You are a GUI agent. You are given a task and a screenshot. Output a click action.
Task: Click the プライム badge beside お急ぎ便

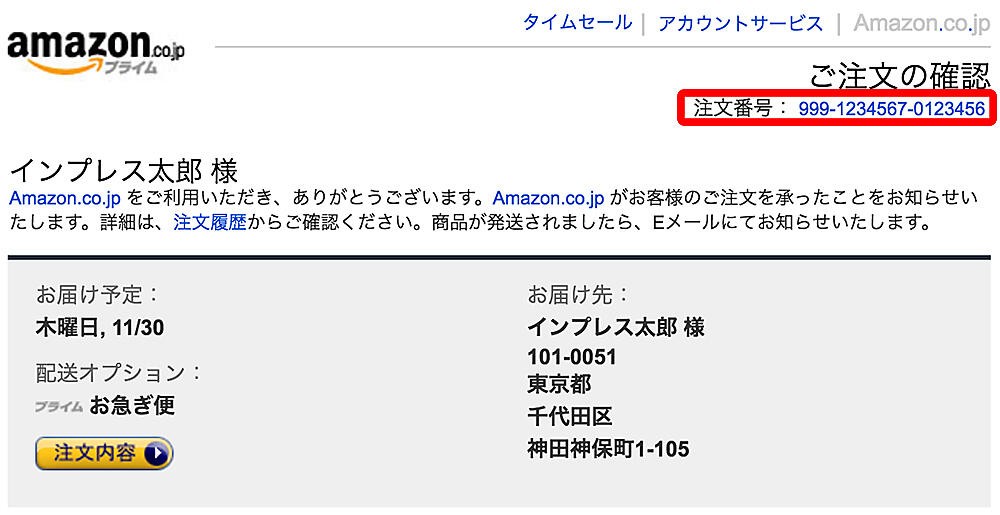point(58,407)
